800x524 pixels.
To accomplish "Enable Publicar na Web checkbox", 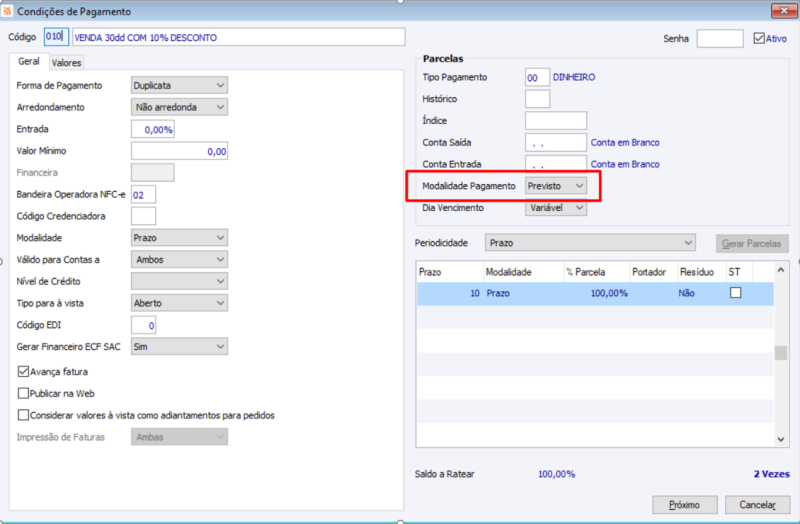I will tap(23, 393).
